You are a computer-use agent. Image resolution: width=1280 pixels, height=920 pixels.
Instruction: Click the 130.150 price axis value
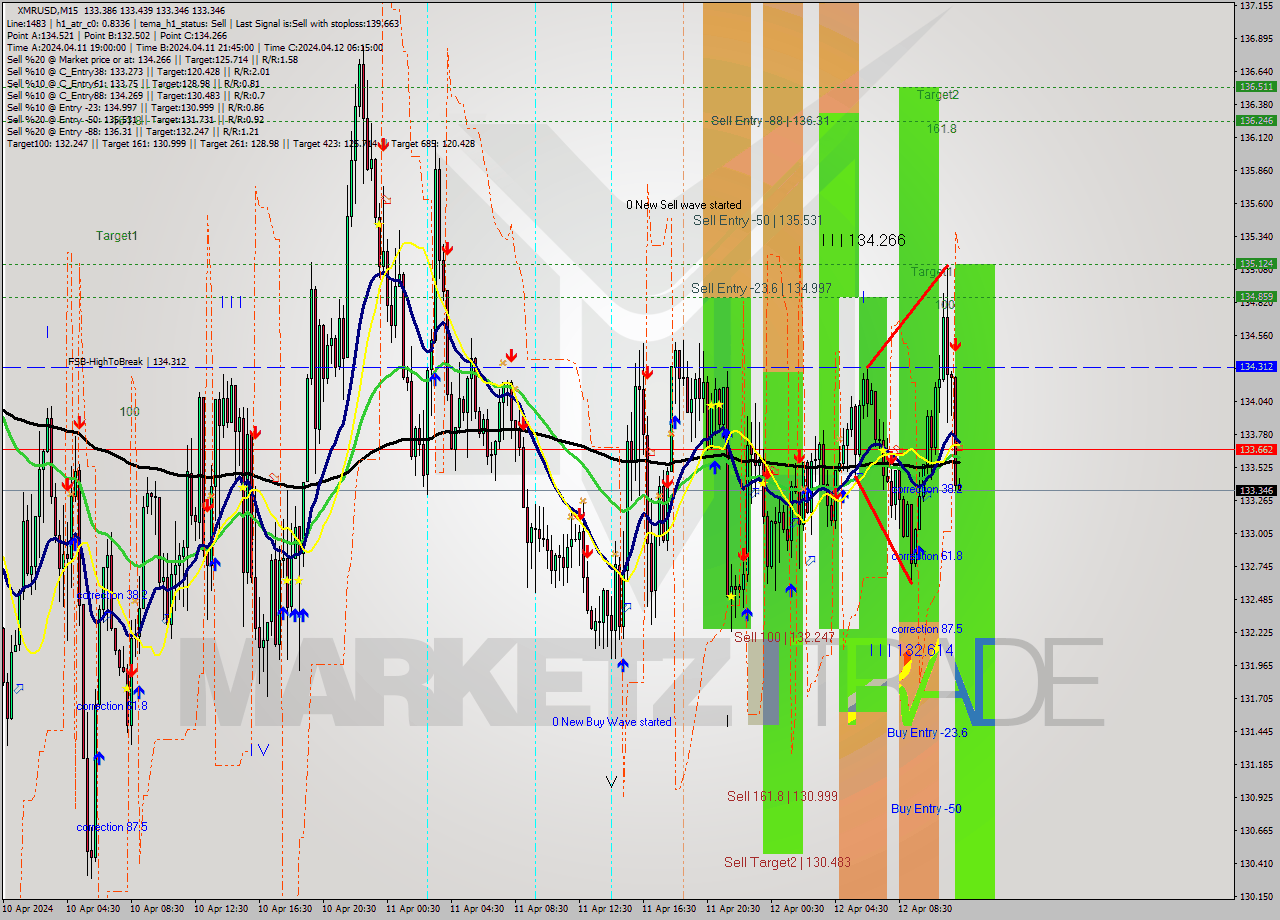[1255, 896]
